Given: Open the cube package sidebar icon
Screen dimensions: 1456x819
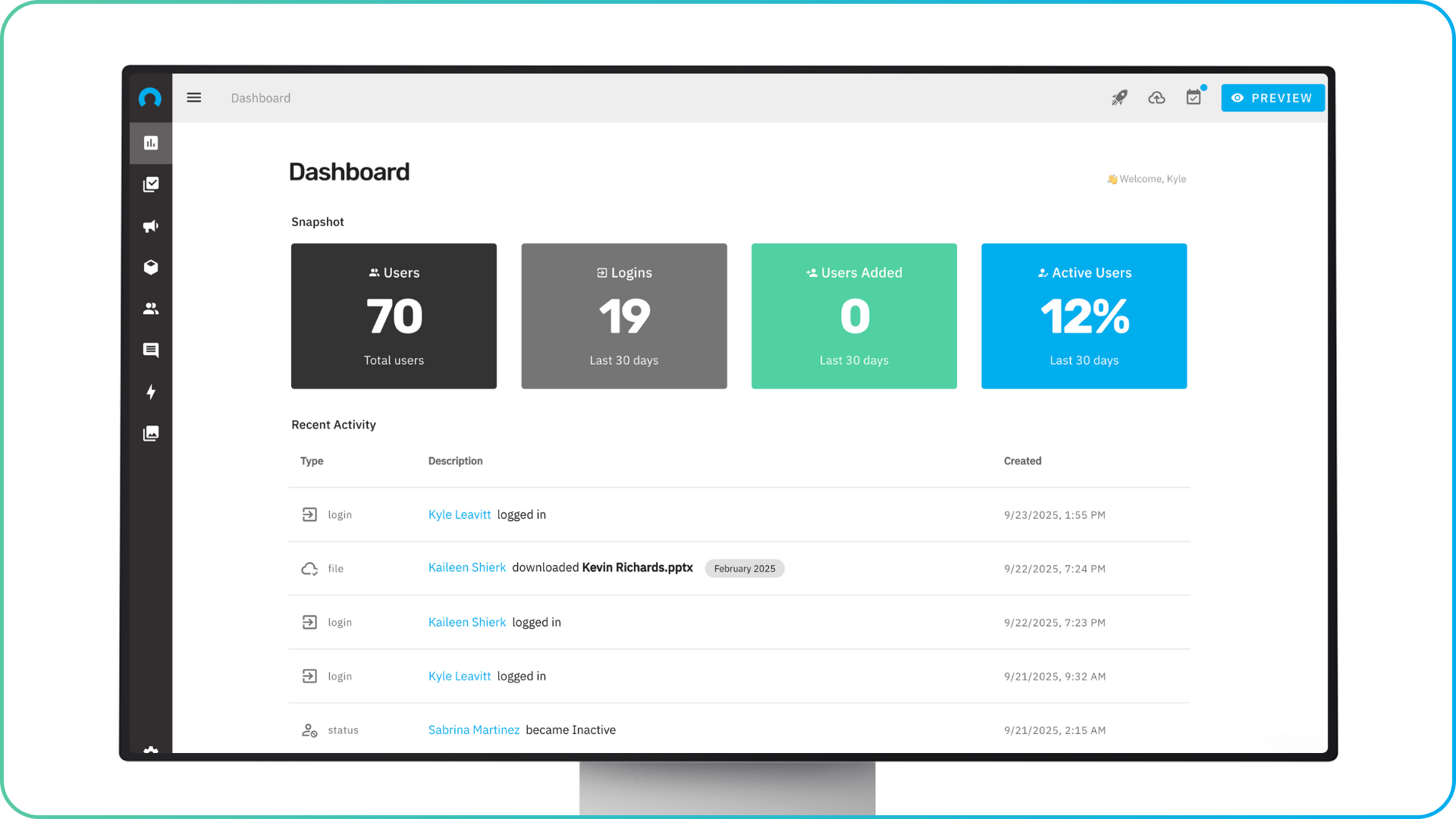Looking at the screenshot, I should [151, 268].
